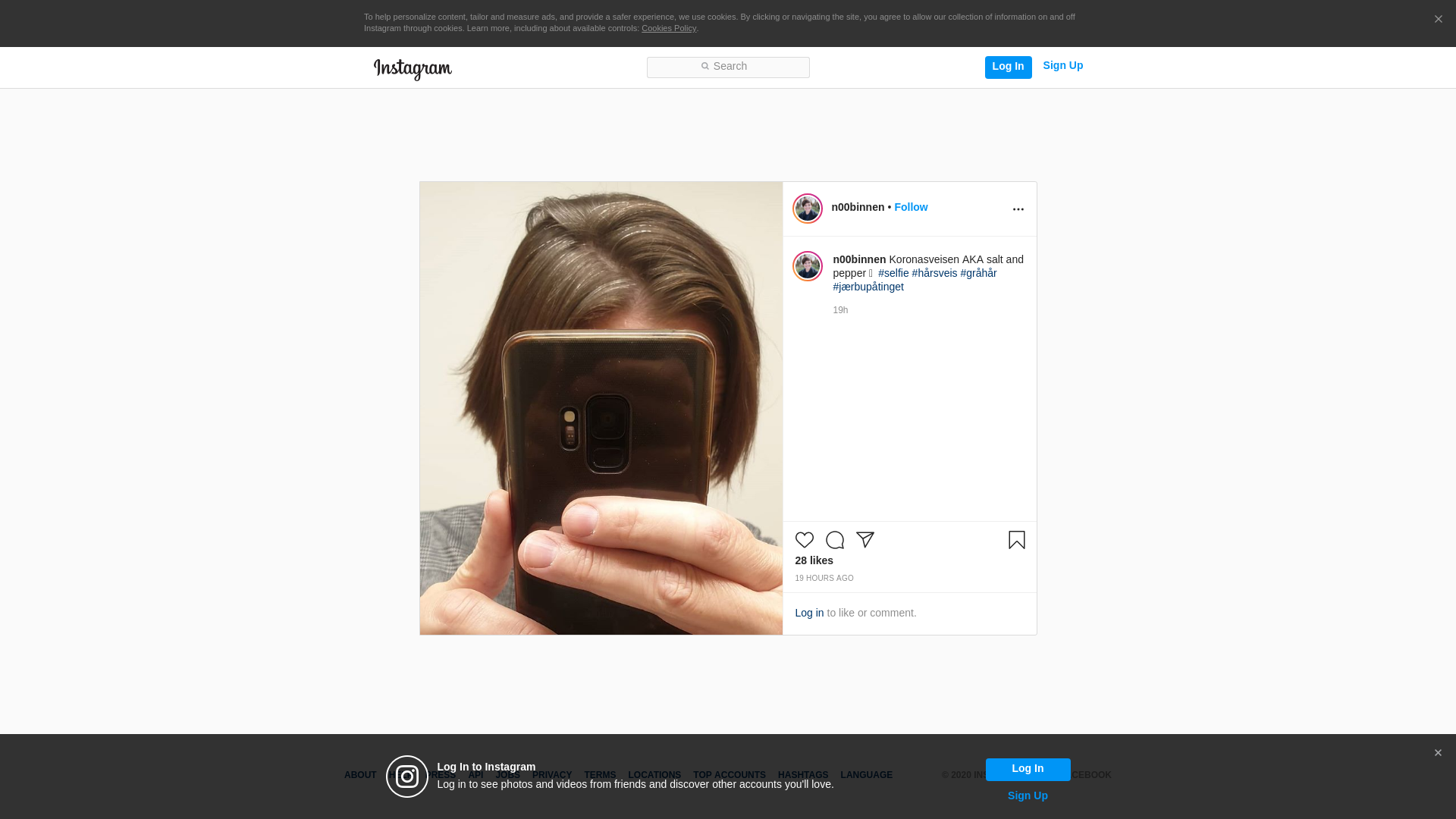Click n00binnen username in the caption

click(x=859, y=259)
